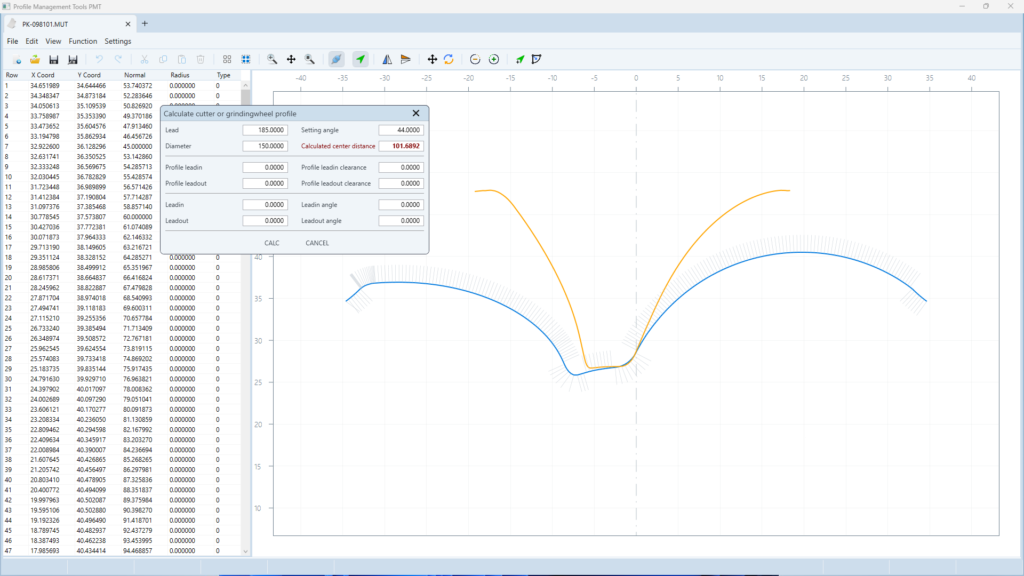Toggle the blue profile curve display icon
This screenshot has height=576, width=1024.
tap(336, 59)
